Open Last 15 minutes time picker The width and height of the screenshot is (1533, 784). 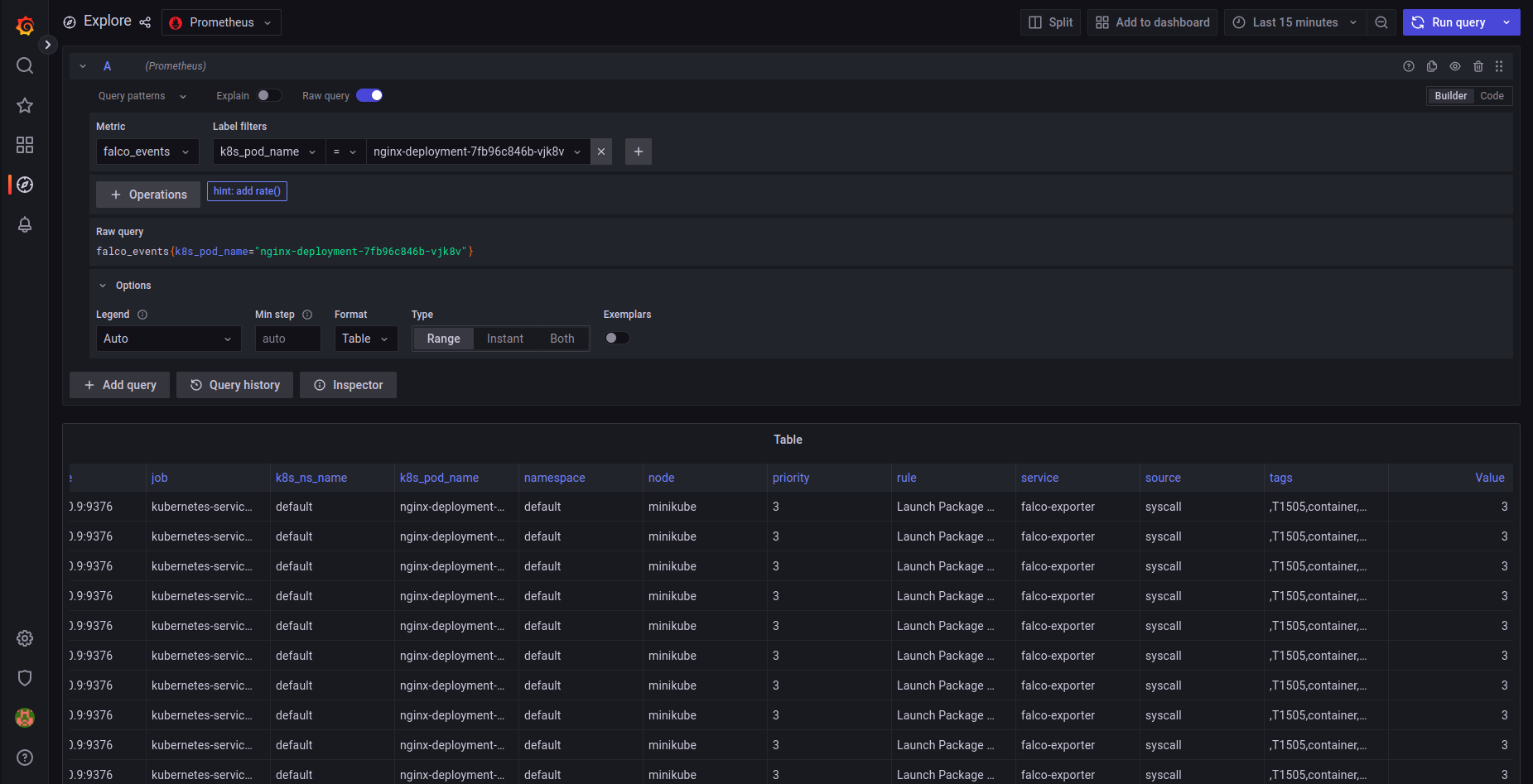coord(1295,22)
